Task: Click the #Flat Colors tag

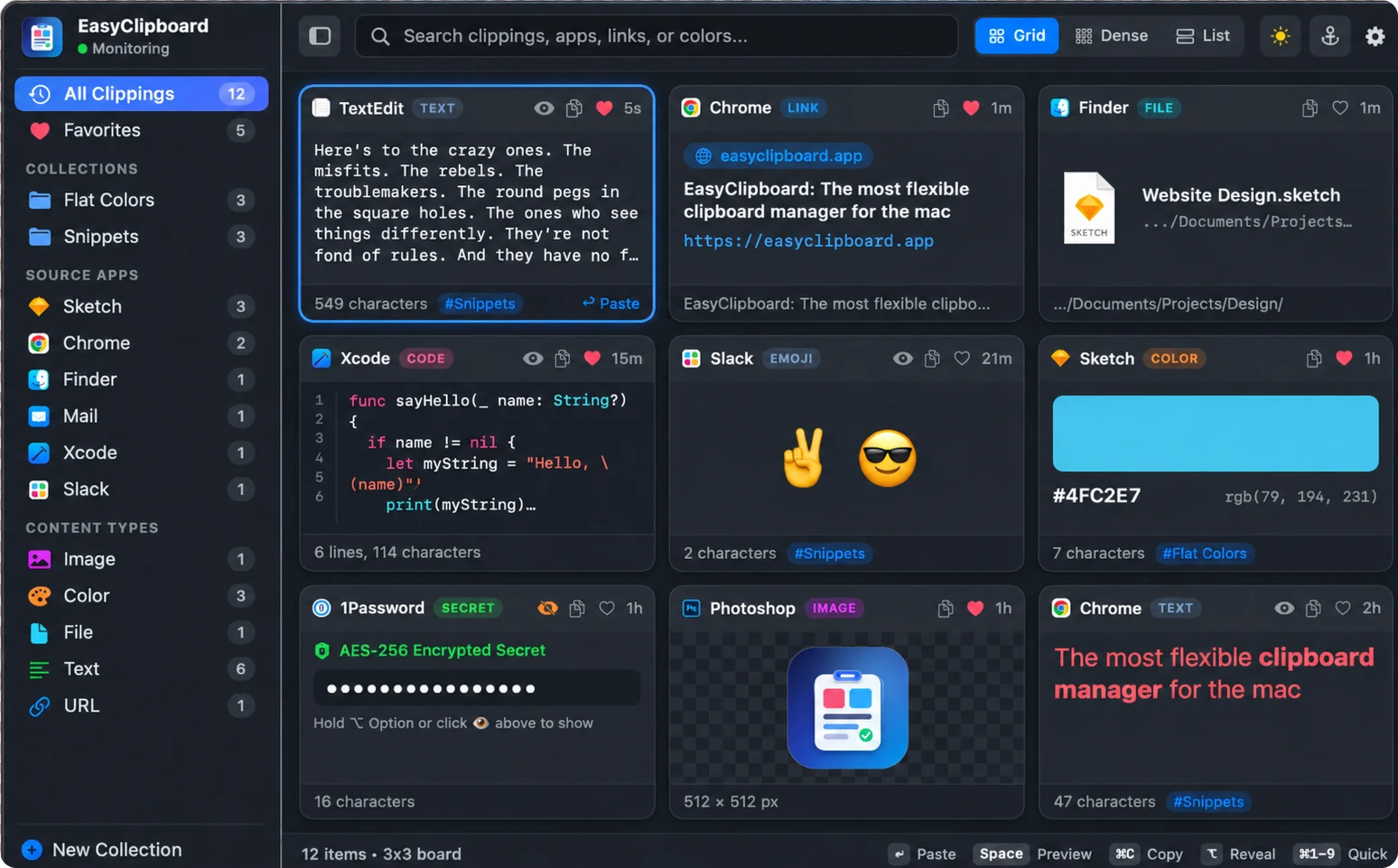Action: [1204, 554]
